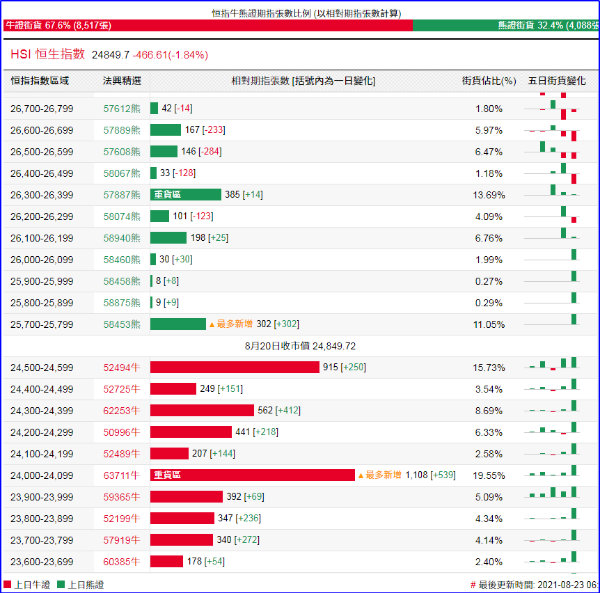The height and width of the screenshot is (593, 600).
Task: Open the 60385 bull certificate link
Action: pos(122,562)
